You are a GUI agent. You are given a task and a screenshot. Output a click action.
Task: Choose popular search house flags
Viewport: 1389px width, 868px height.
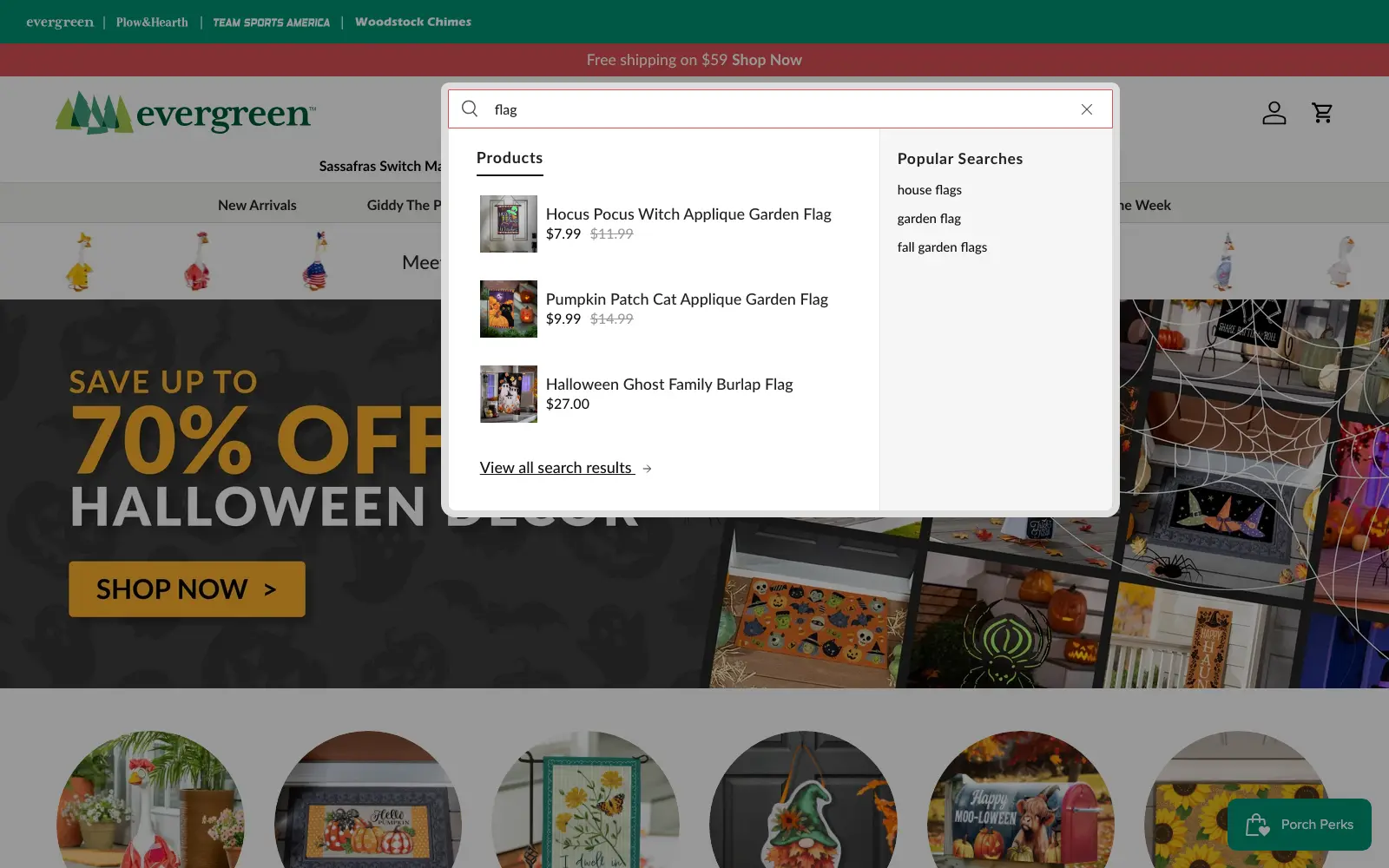coord(929,190)
